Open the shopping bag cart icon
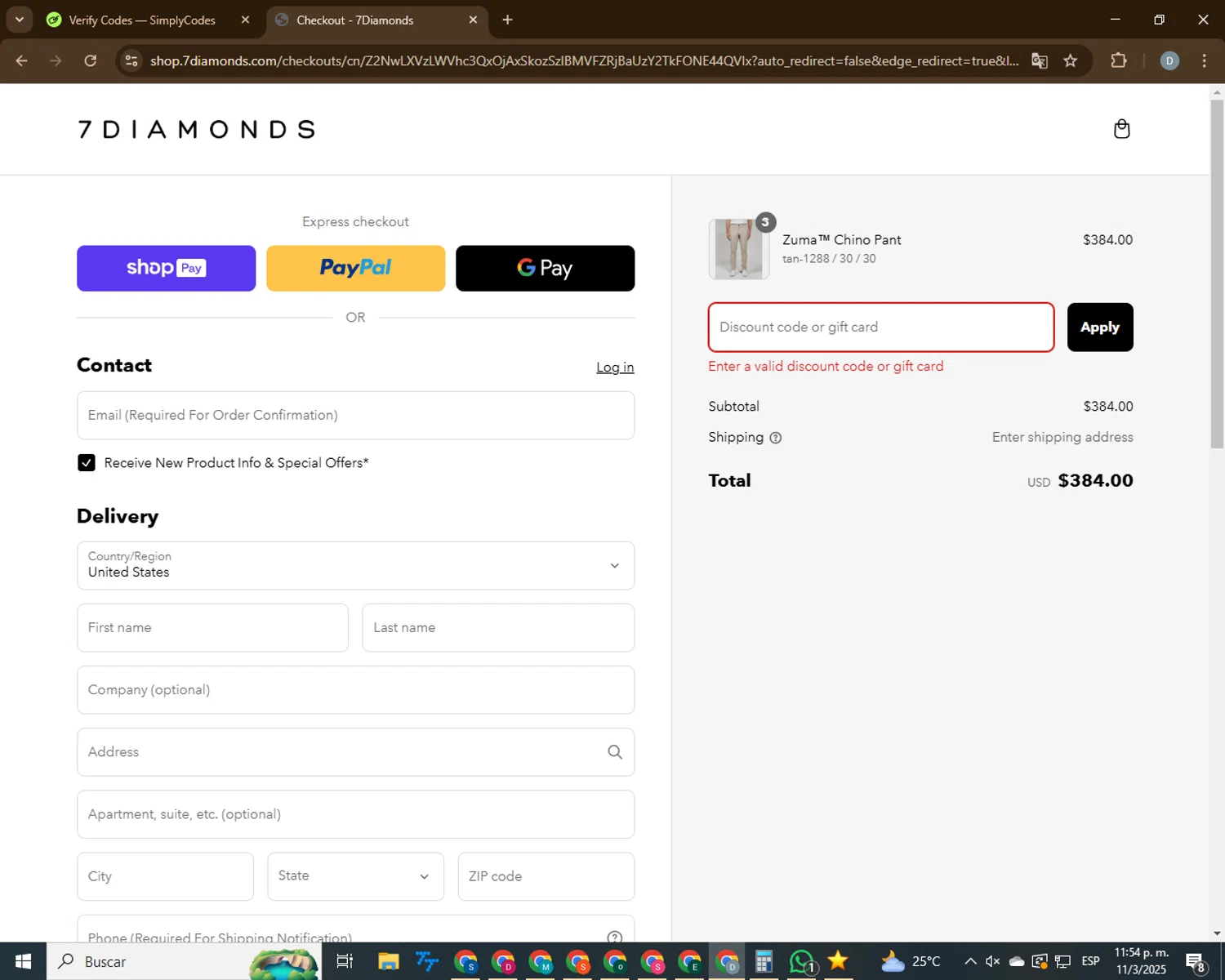Viewport: 1225px width, 980px height. [1121, 129]
